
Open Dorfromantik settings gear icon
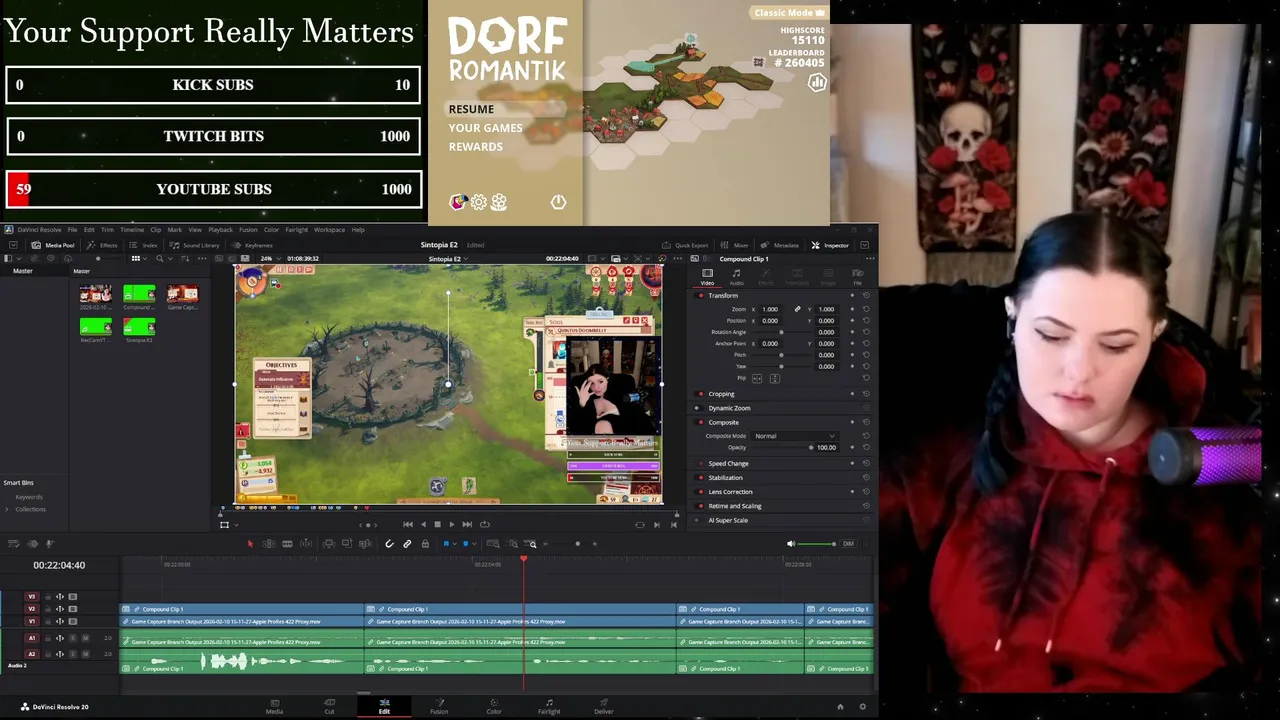coord(479,202)
